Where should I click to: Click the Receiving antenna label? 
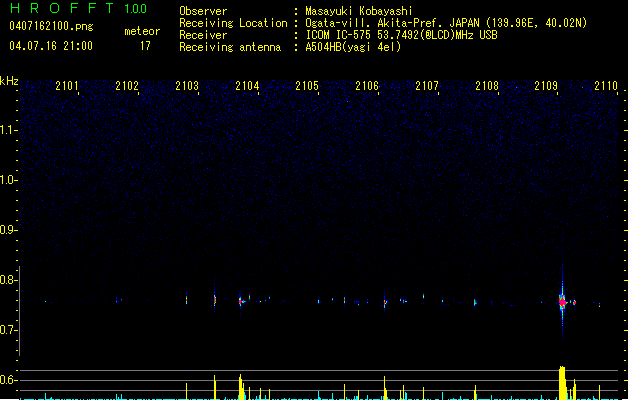(x=230, y=47)
